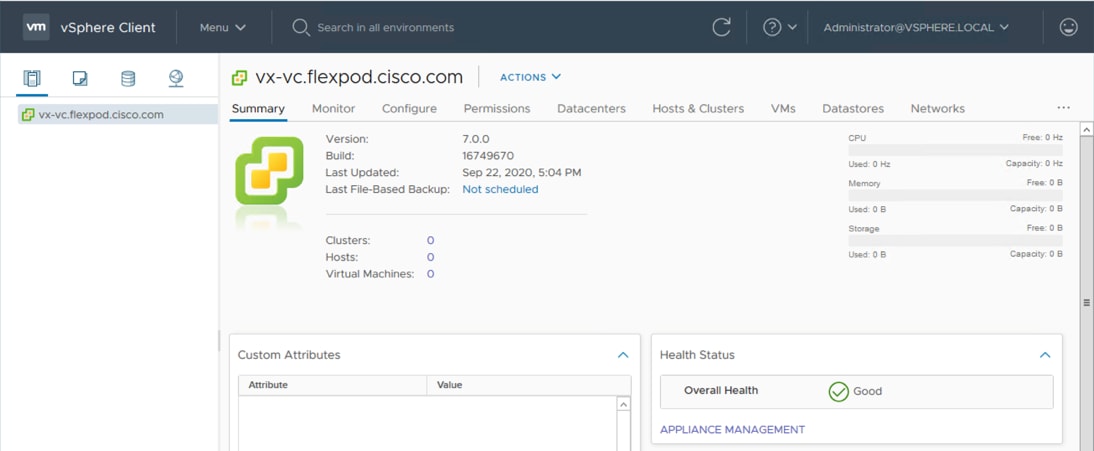
Task: Select the Summary tab
Action: tap(258, 109)
